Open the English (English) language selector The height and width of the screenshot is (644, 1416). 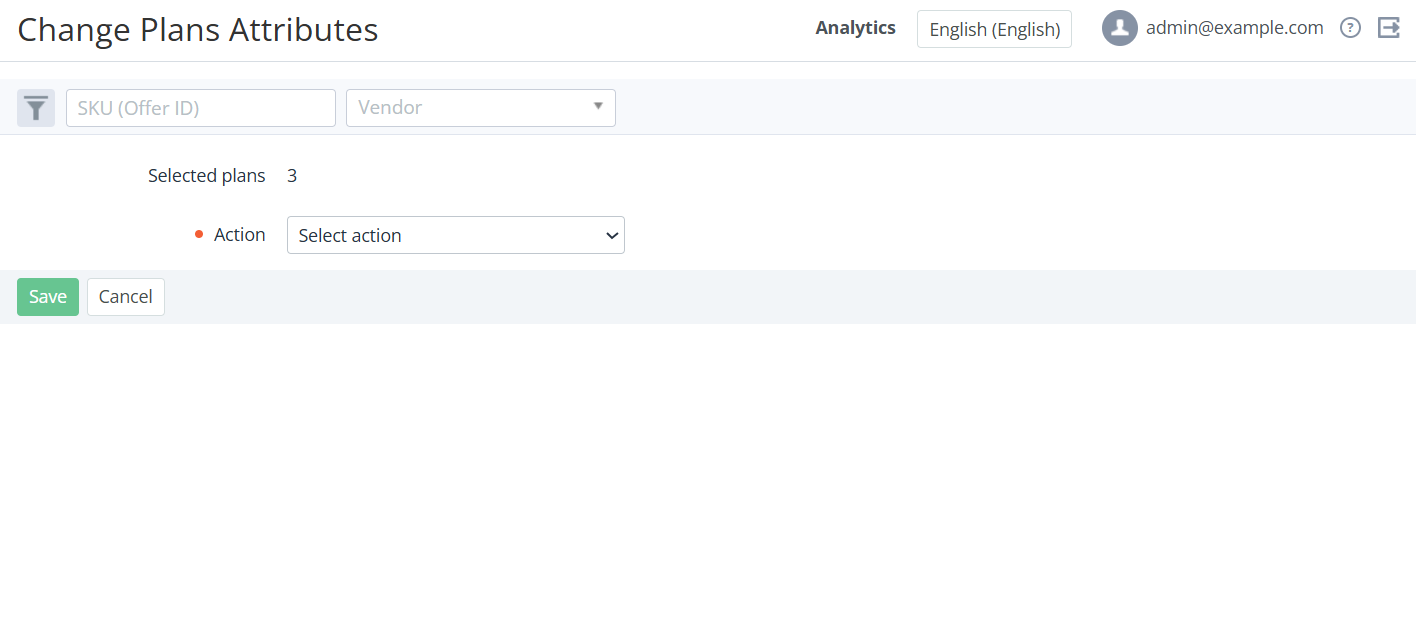coord(994,29)
